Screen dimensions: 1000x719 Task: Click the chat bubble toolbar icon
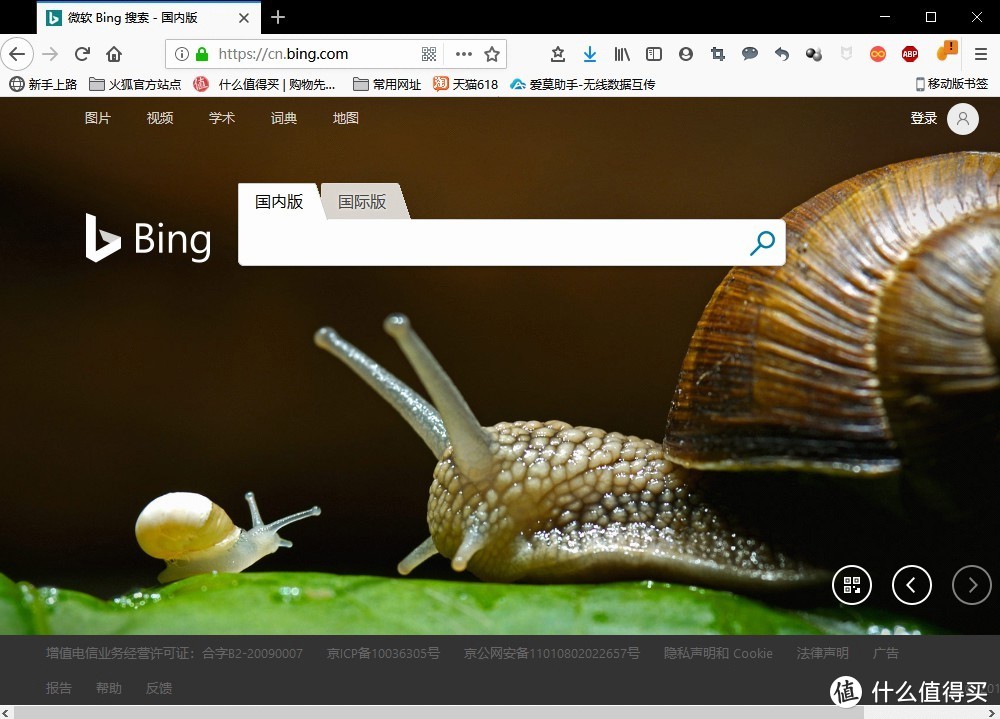pos(750,54)
